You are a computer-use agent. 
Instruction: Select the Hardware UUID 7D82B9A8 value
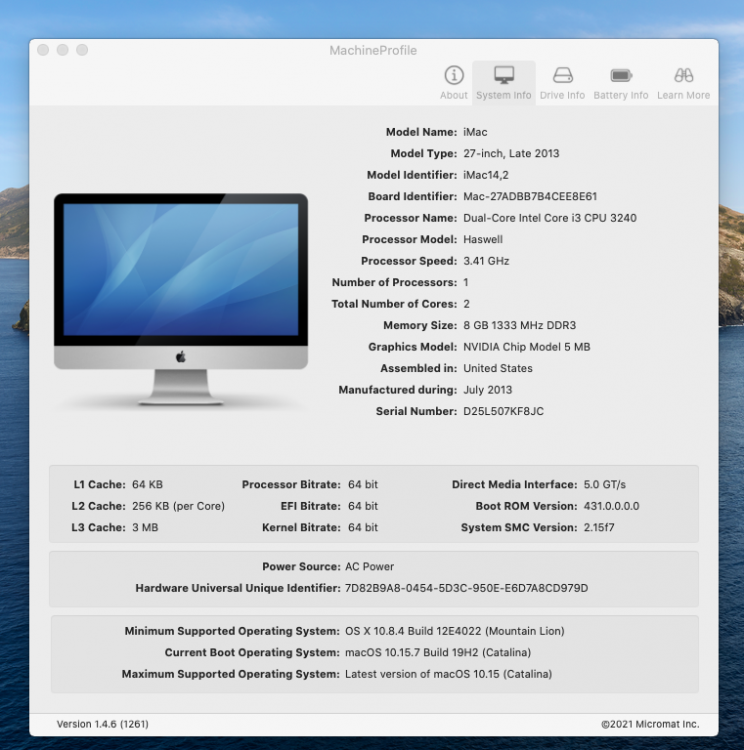pyautogui.click(x=466, y=588)
